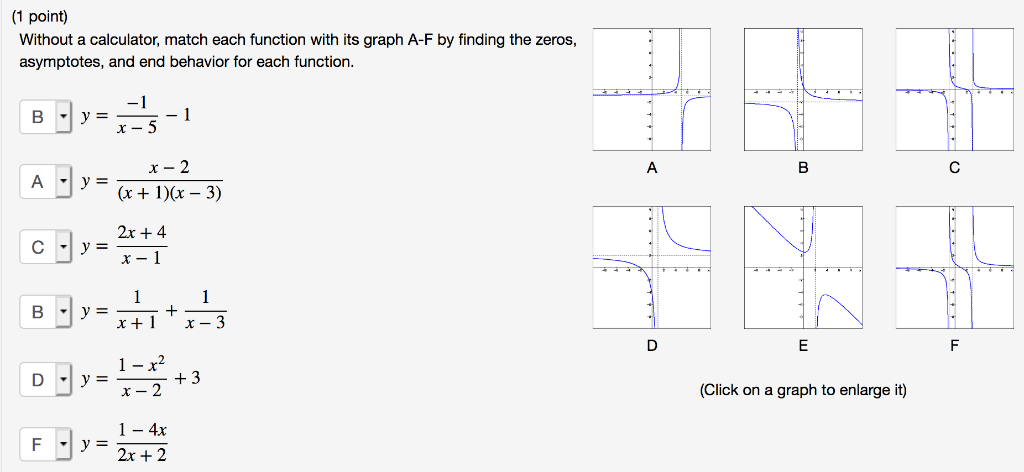1024x472 pixels.
Task: Enlarge graph A thumbnail
Action: [652, 90]
